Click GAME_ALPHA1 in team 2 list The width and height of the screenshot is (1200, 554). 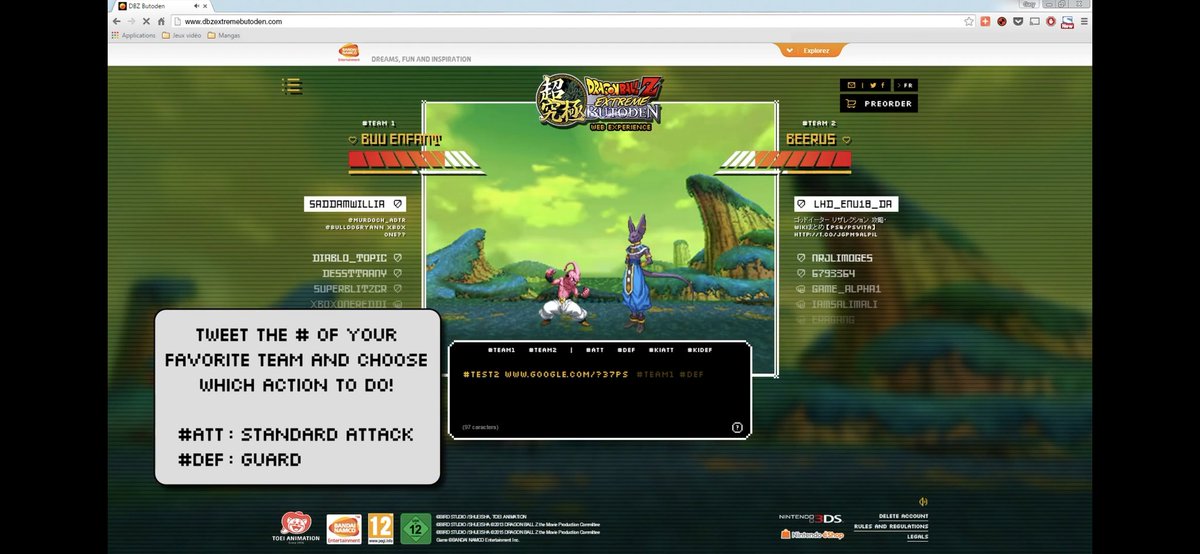click(x=846, y=288)
